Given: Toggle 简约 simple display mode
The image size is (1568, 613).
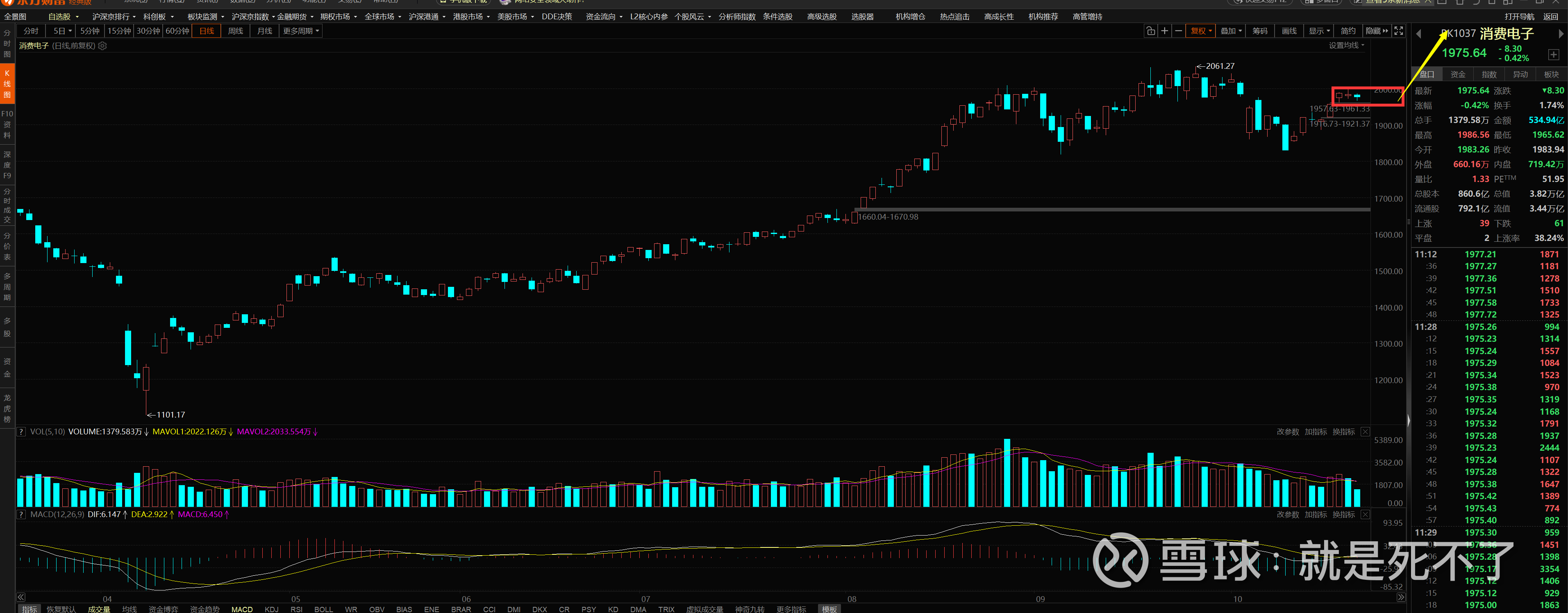Looking at the screenshot, I should pyautogui.click(x=1348, y=31).
